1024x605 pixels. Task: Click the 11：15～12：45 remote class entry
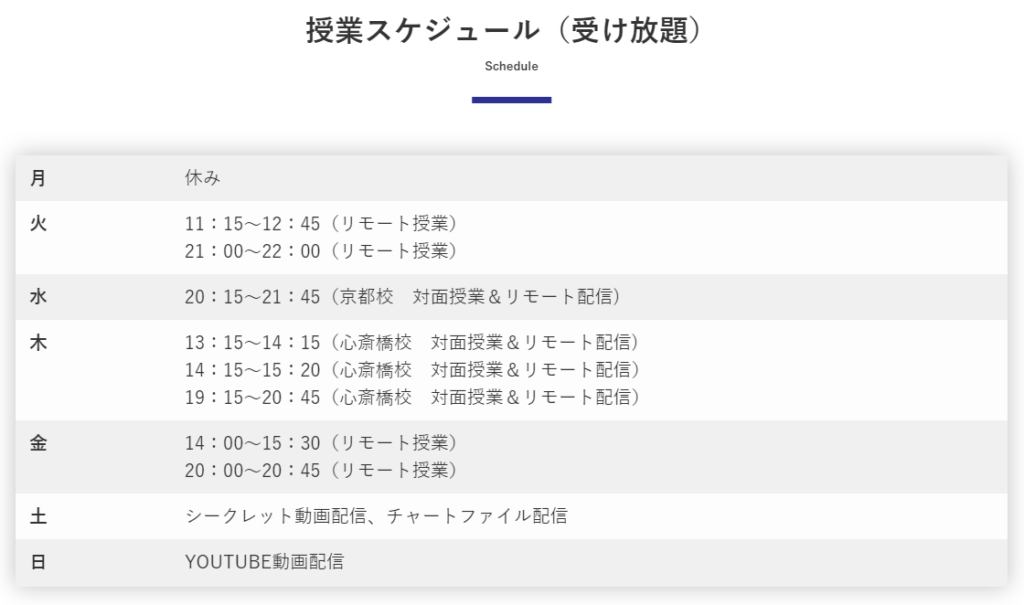[x=321, y=223]
